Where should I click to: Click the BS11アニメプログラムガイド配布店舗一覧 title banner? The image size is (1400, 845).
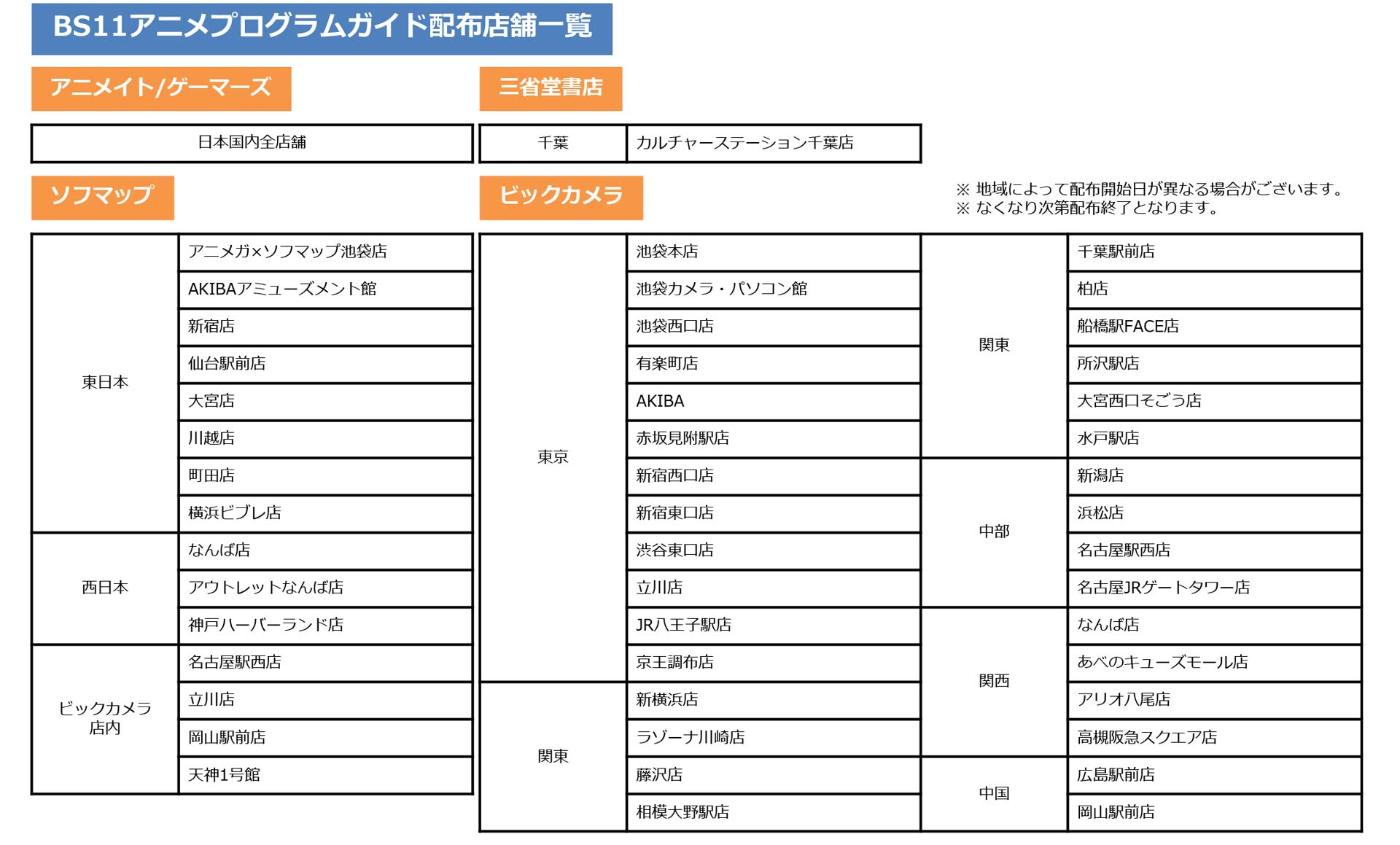coord(322,28)
